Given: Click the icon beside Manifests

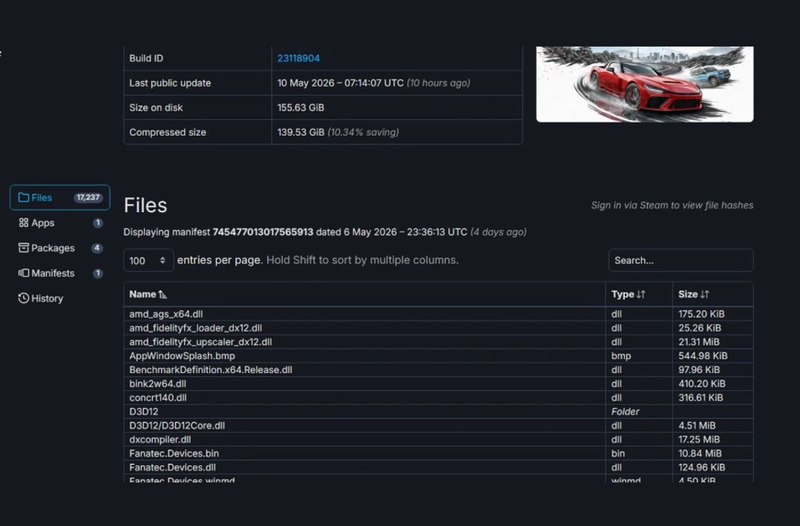Looking at the screenshot, I should coord(23,273).
